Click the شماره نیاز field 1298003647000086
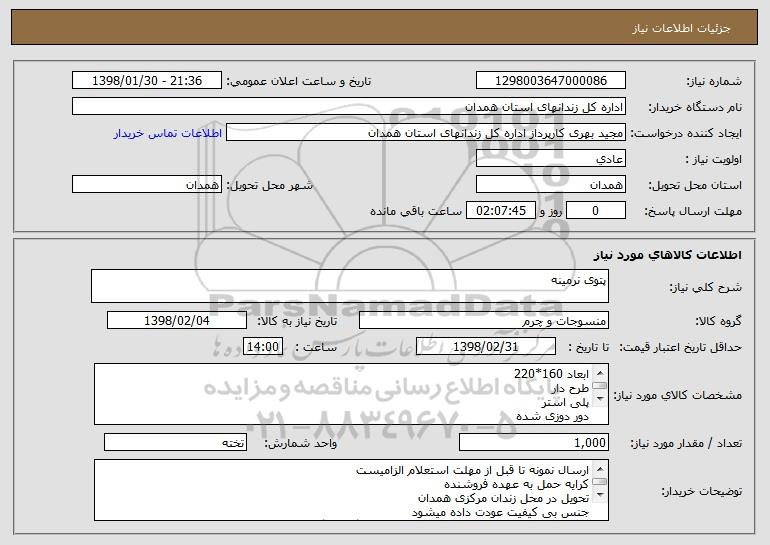 click(550, 80)
